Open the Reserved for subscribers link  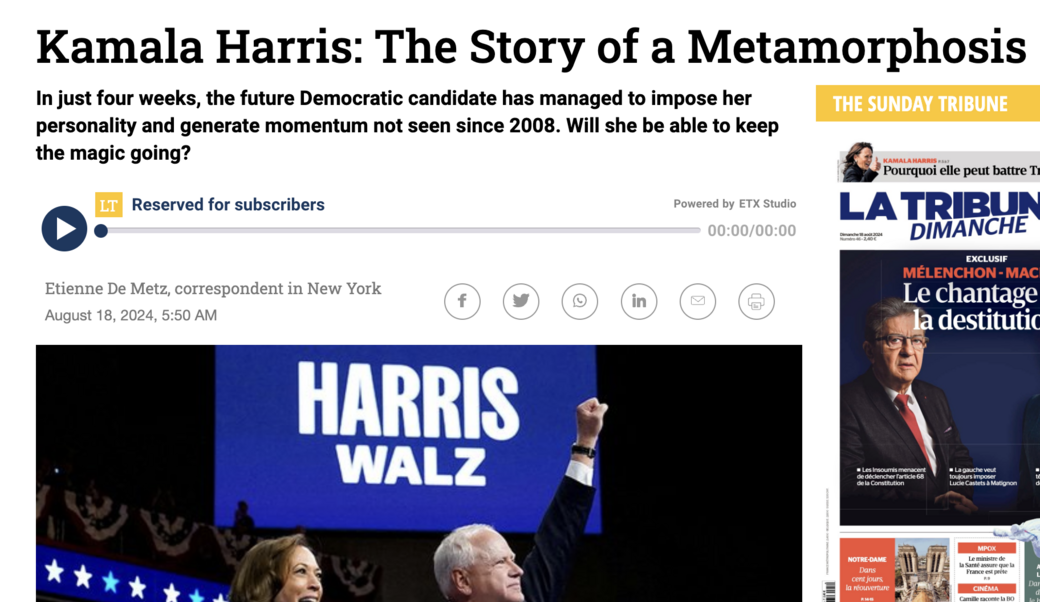tap(228, 205)
